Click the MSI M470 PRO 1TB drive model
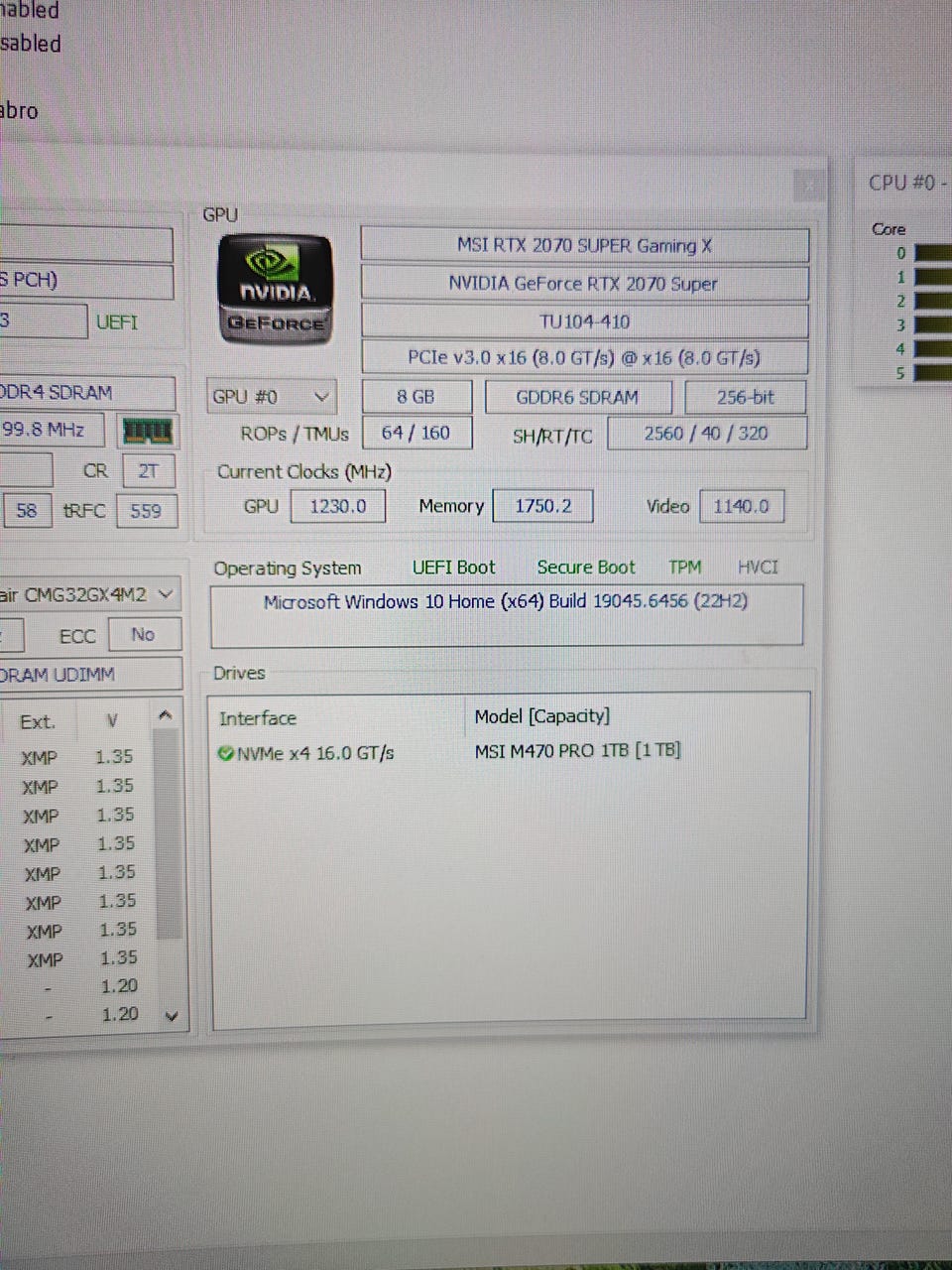Image resolution: width=952 pixels, height=1270 pixels. click(x=577, y=750)
